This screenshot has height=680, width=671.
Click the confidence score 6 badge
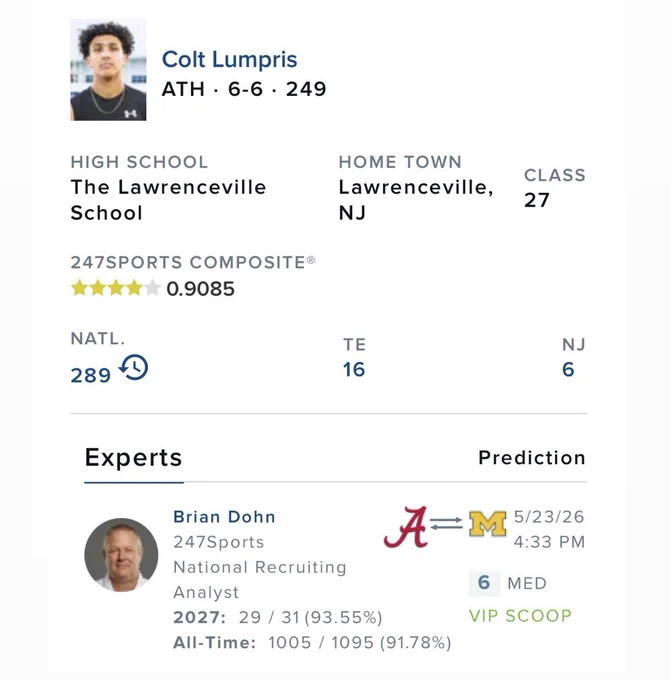484,583
